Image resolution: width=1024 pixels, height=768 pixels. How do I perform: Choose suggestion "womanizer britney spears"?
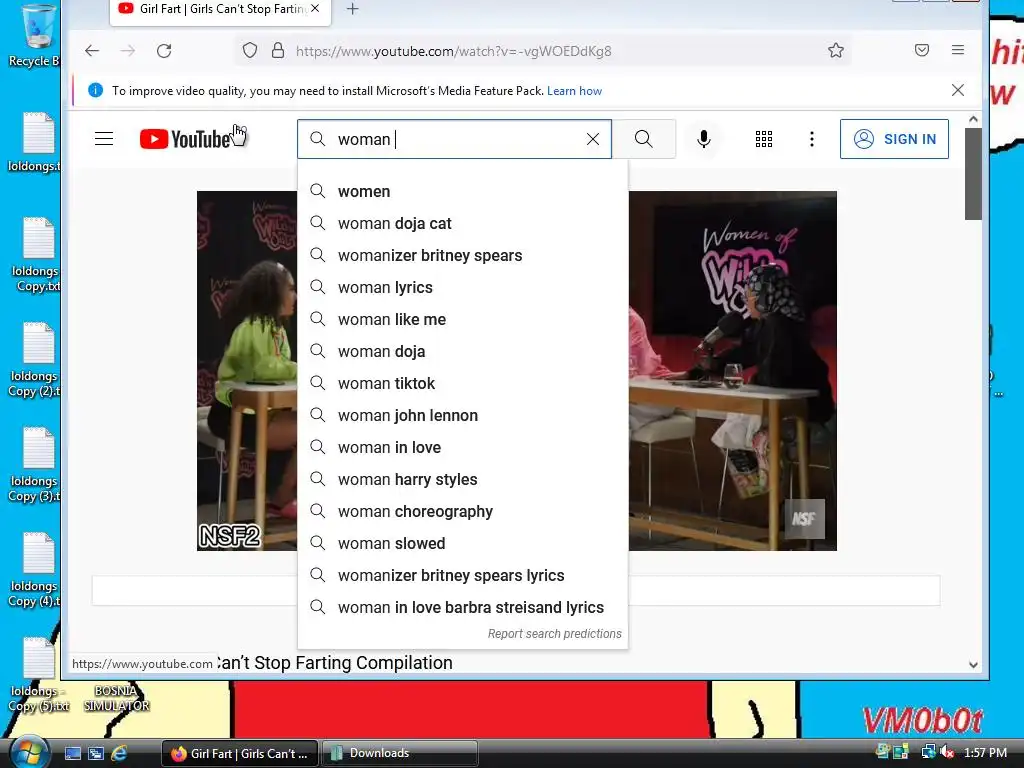coord(462,255)
